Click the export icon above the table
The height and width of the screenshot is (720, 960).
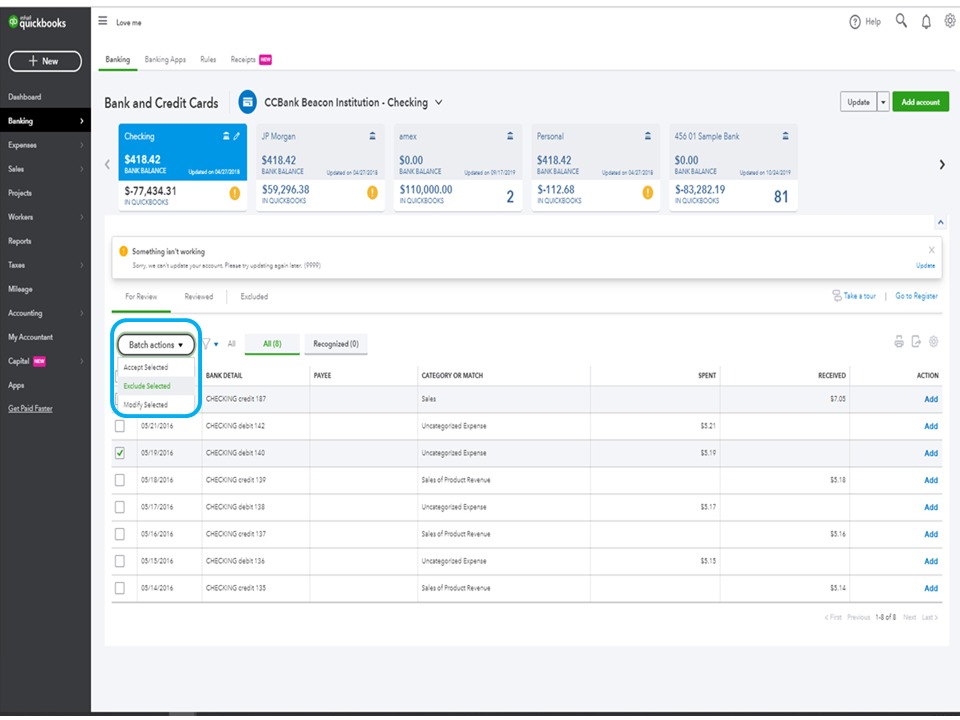point(916,342)
